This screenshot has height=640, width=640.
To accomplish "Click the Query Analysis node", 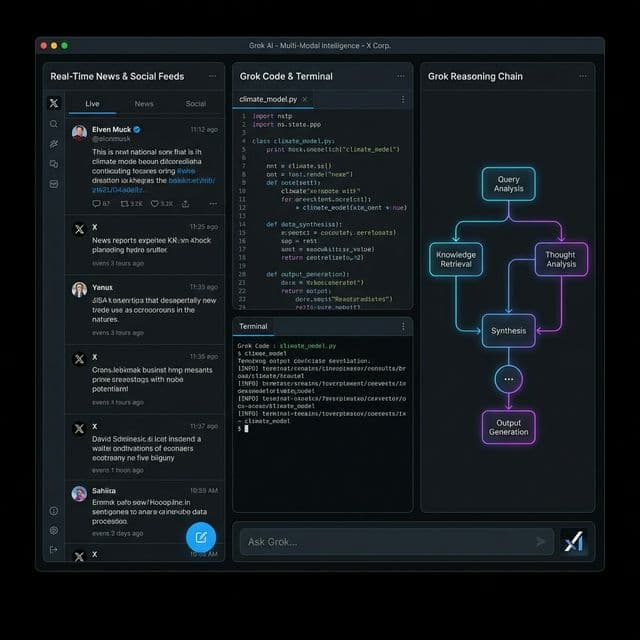I will (509, 184).
